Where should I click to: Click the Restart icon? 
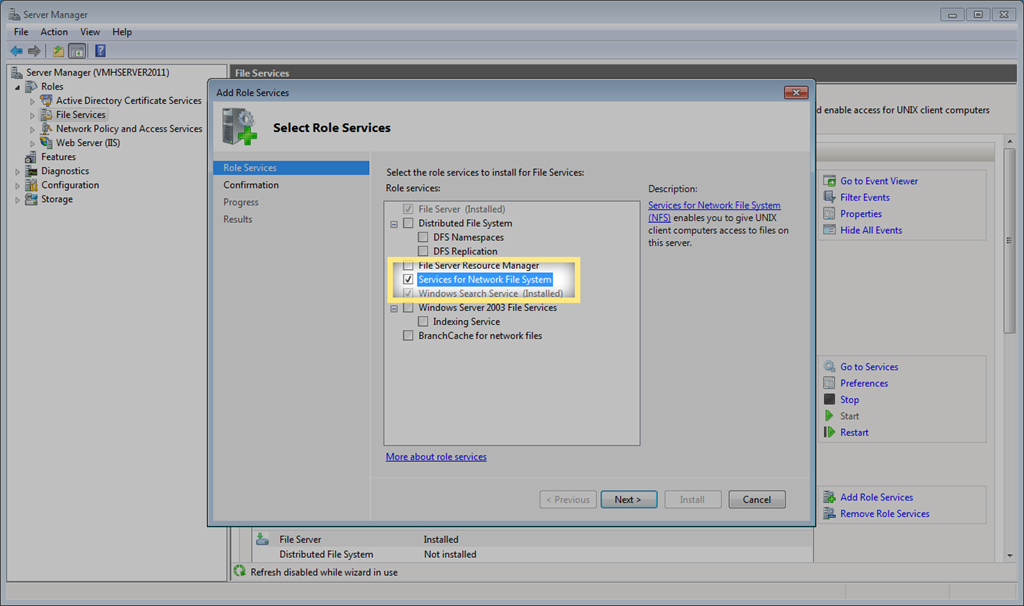click(829, 432)
